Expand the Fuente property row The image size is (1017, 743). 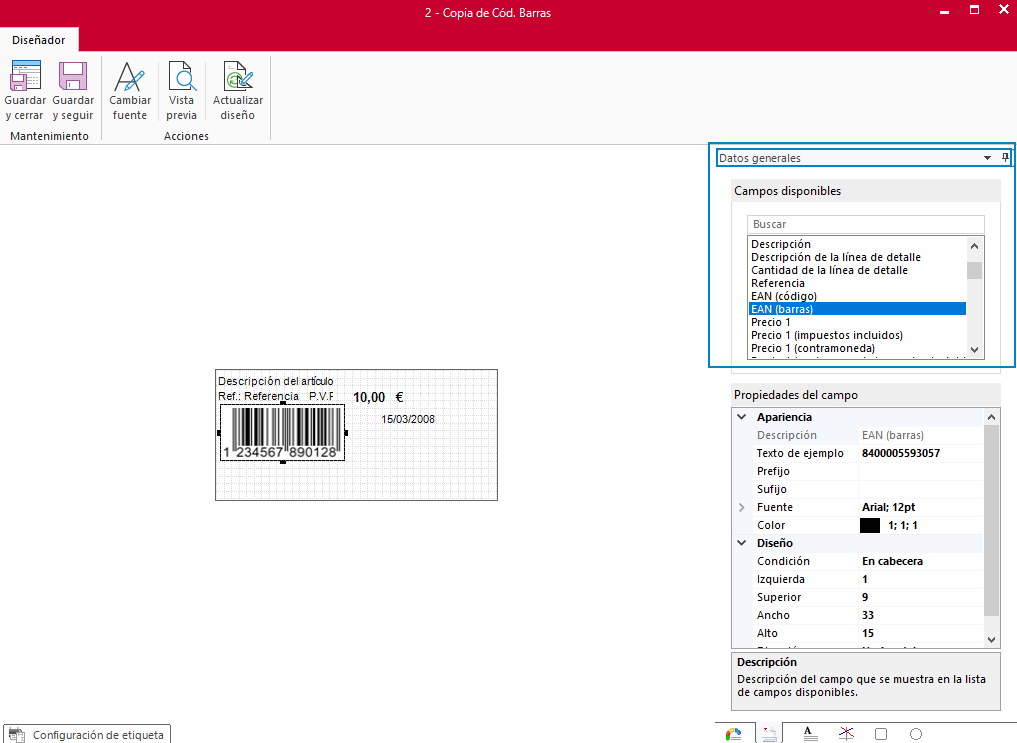click(x=742, y=507)
